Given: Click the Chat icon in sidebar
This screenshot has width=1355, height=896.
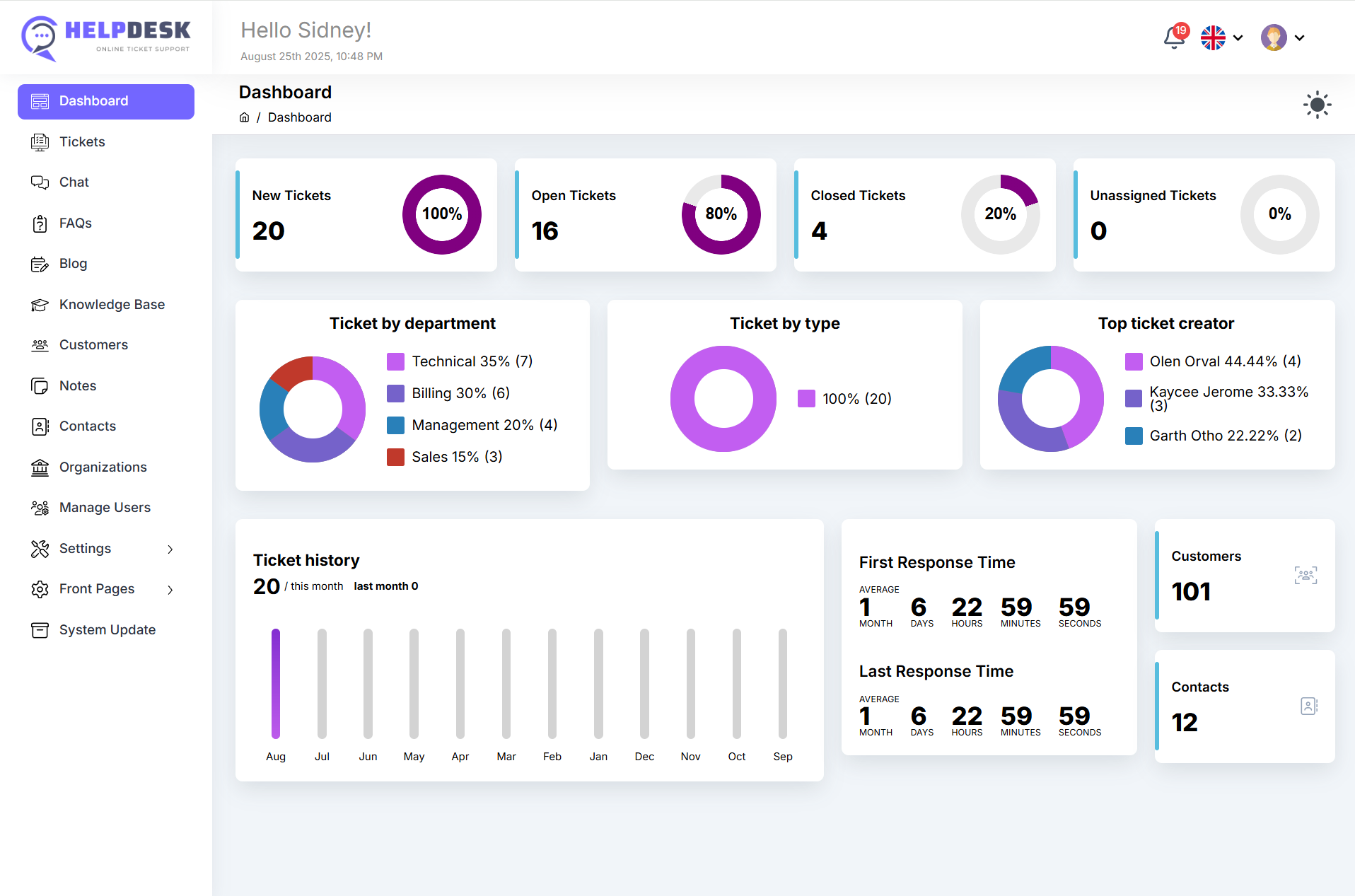Looking at the screenshot, I should [x=40, y=182].
